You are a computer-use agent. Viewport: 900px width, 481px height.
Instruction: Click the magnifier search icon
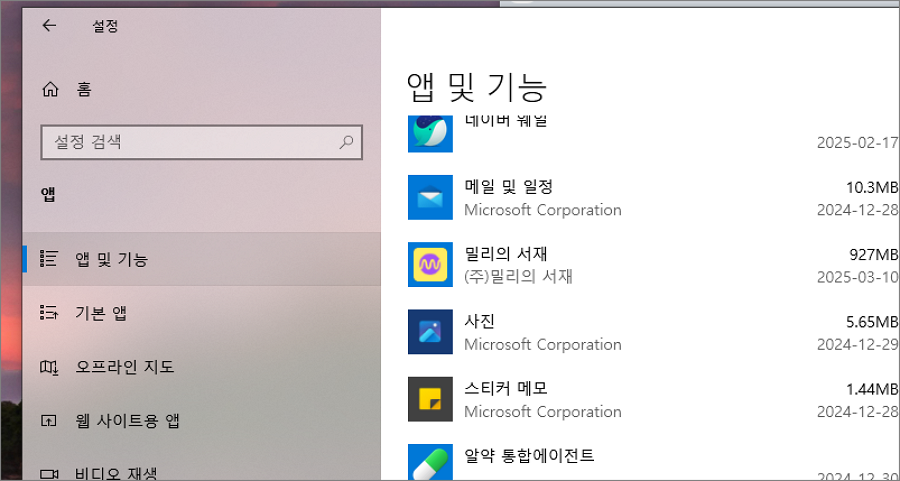pos(346,142)
